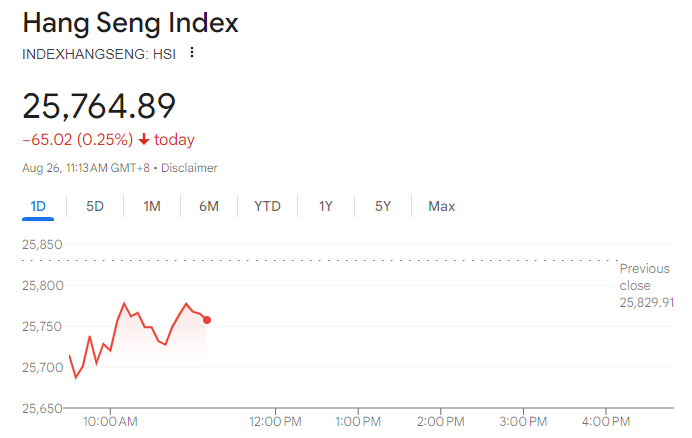The width and height of the screenshot is (692, 438).
Task: Select the 1D time range tab
Action: pos(38,207)
